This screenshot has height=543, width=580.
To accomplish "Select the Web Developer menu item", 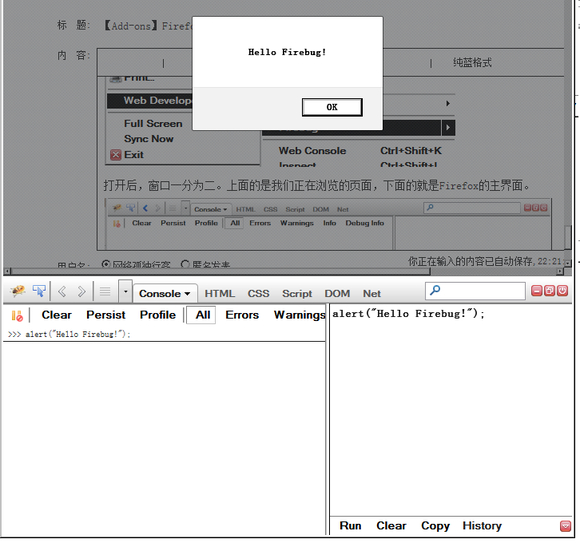I will [x=150, y=101].
